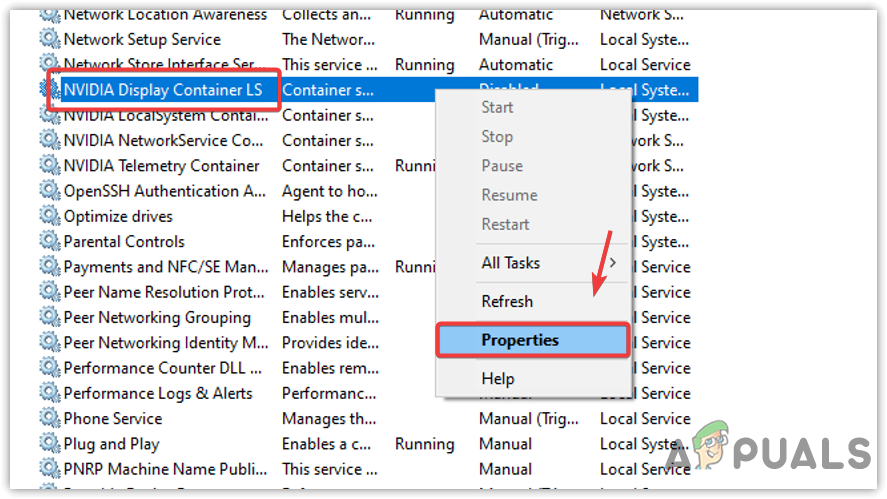Select the Optimize drives service

[x=118, y=216]
